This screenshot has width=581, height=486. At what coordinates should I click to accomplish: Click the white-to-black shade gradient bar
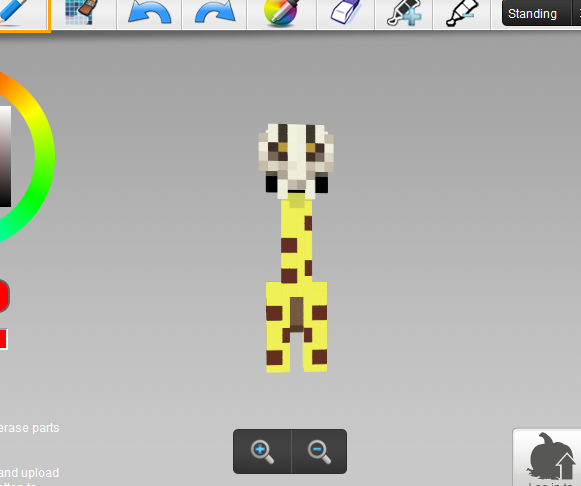tap(5, 156)
